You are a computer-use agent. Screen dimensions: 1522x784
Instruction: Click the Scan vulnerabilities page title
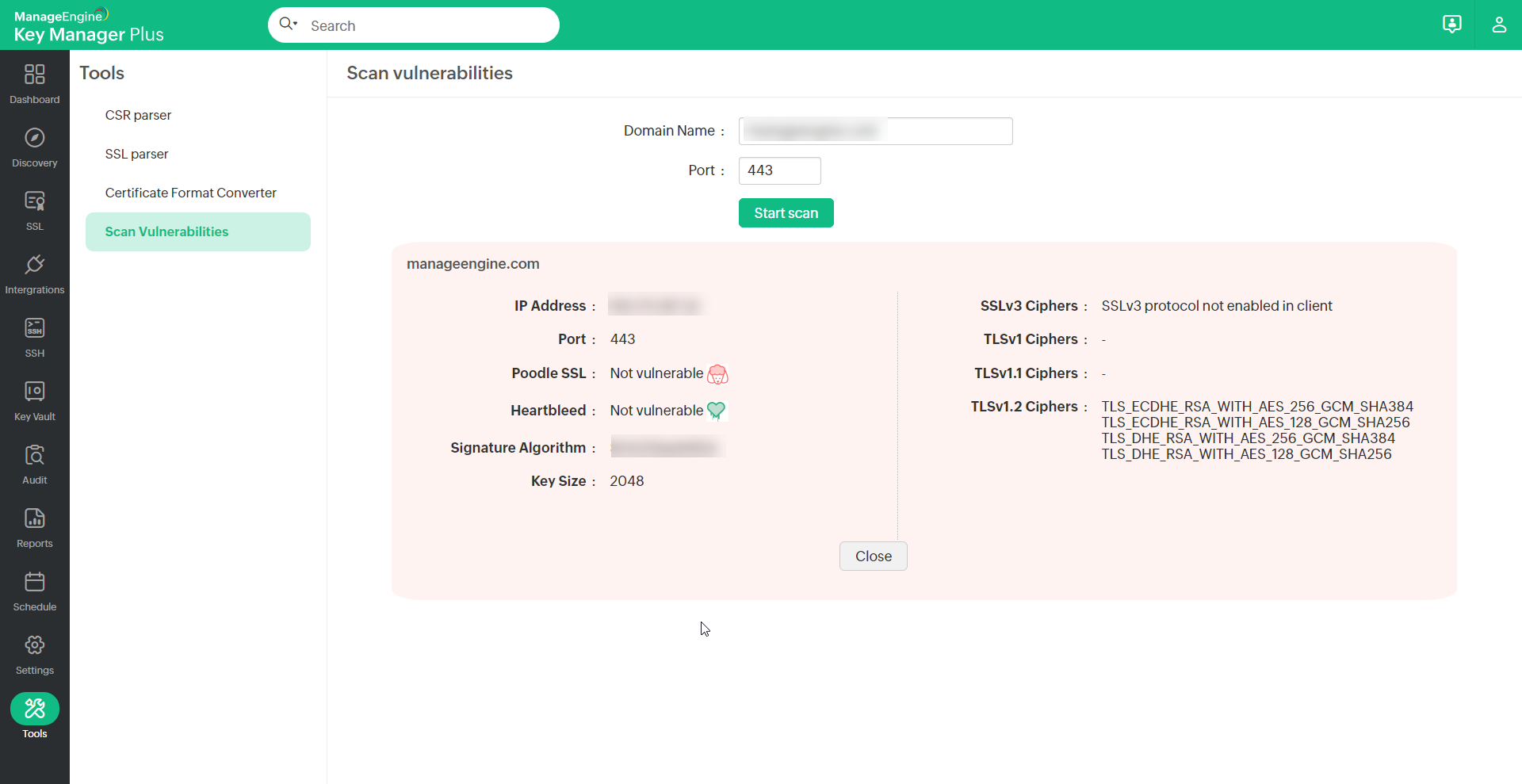click(430, 73)
